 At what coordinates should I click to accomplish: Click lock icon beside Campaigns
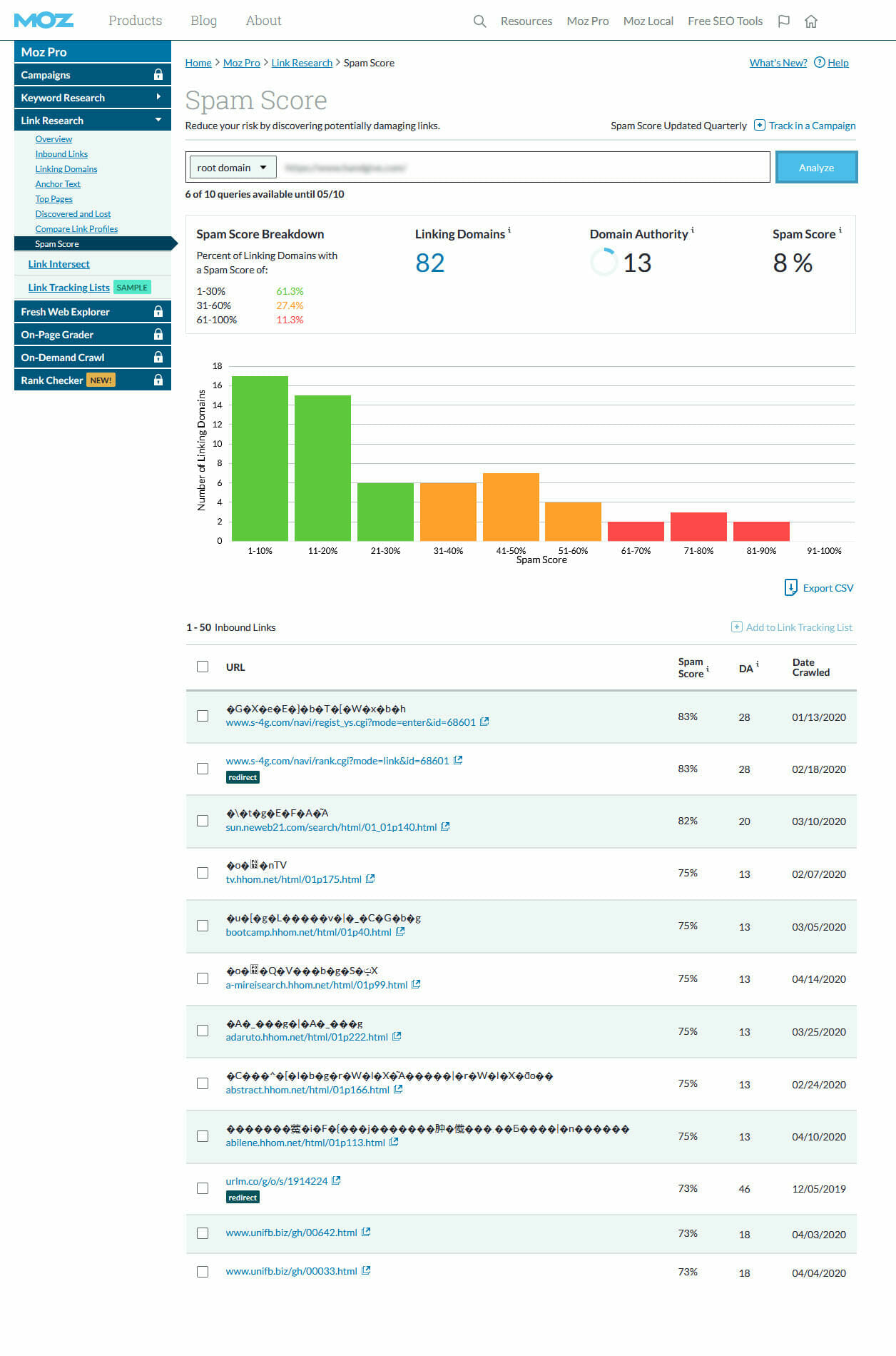tap(158, 74)
